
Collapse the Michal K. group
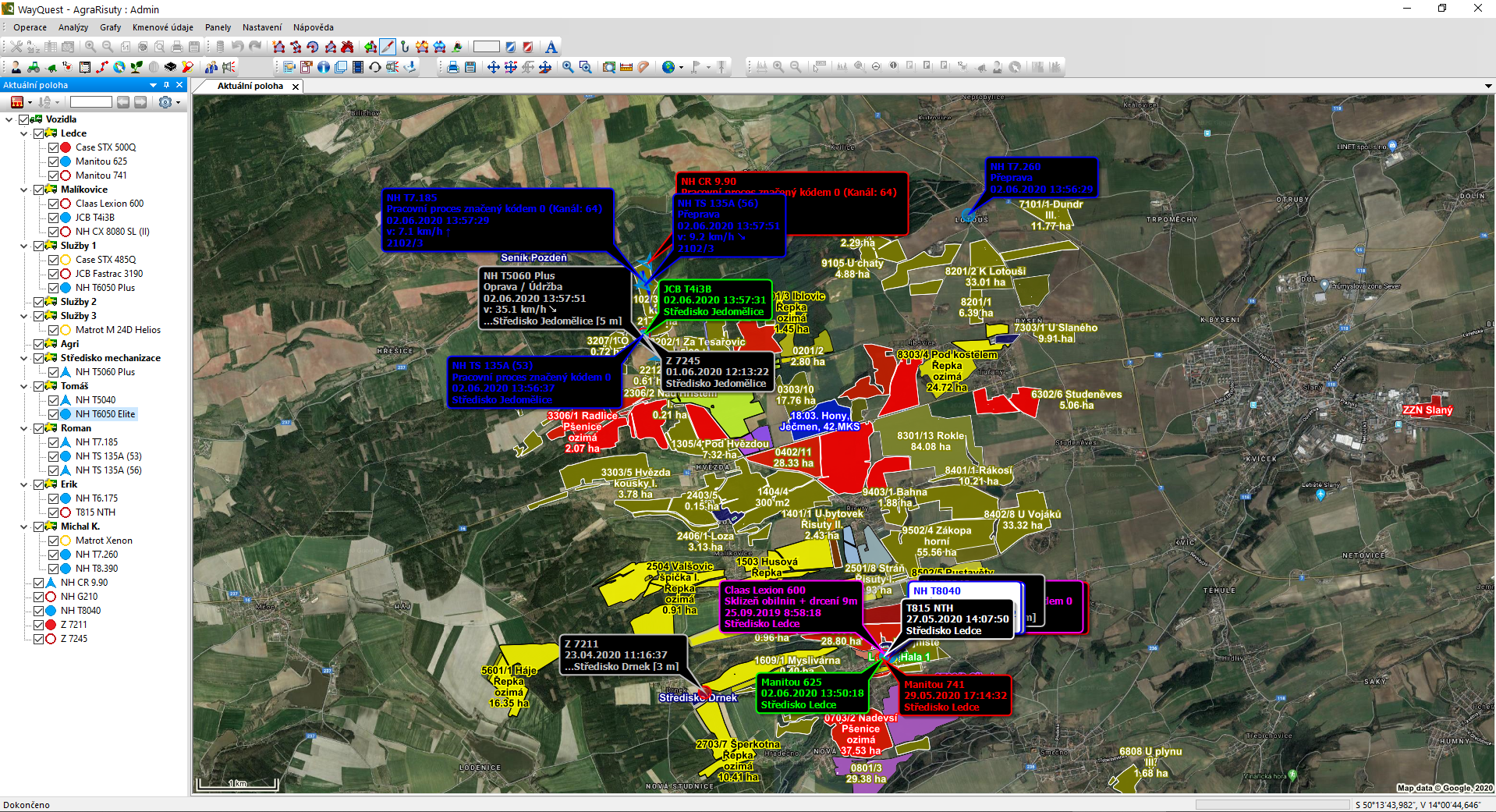pyautogui.click(x=24, y=527)
